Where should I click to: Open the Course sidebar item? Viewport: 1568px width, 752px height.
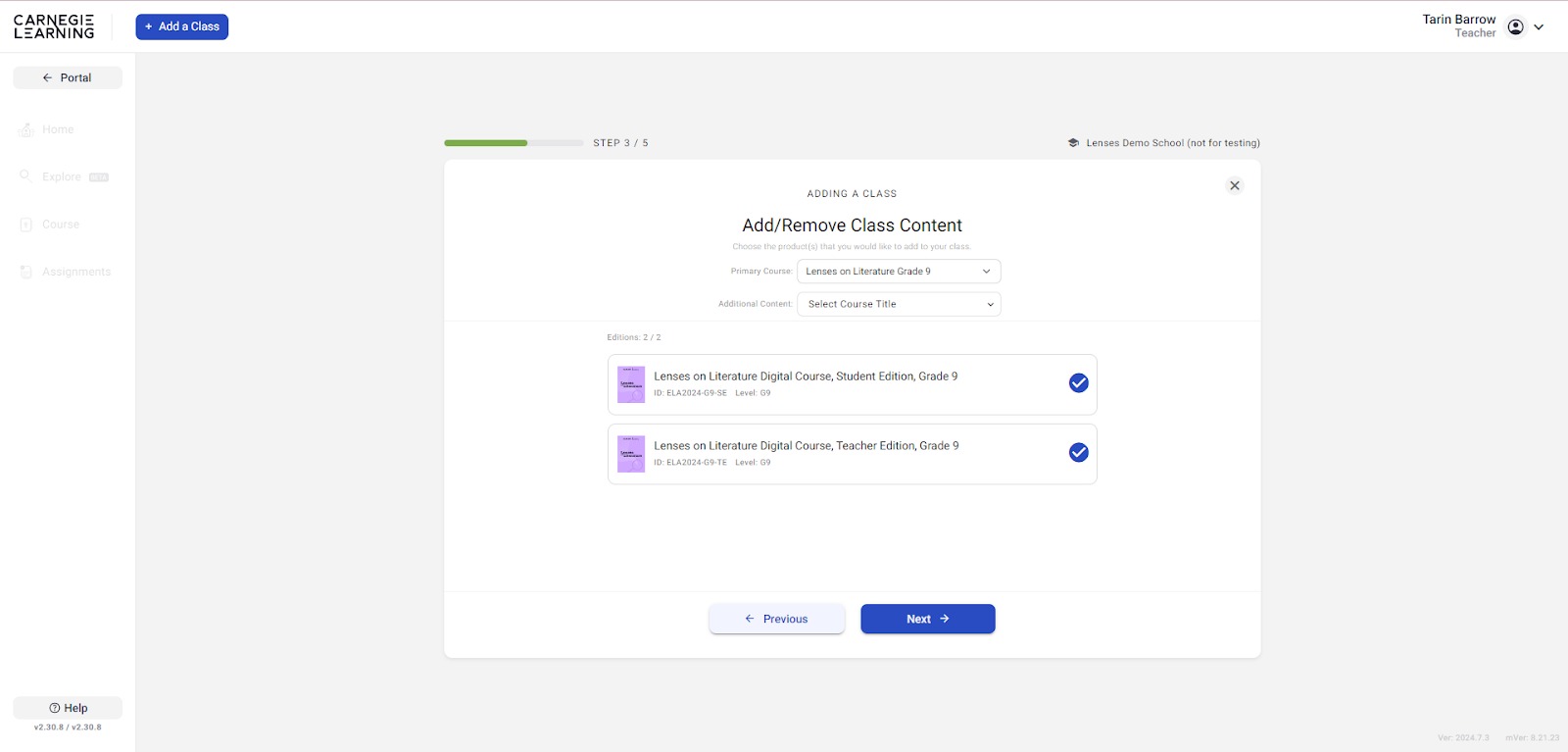[61, 225]
